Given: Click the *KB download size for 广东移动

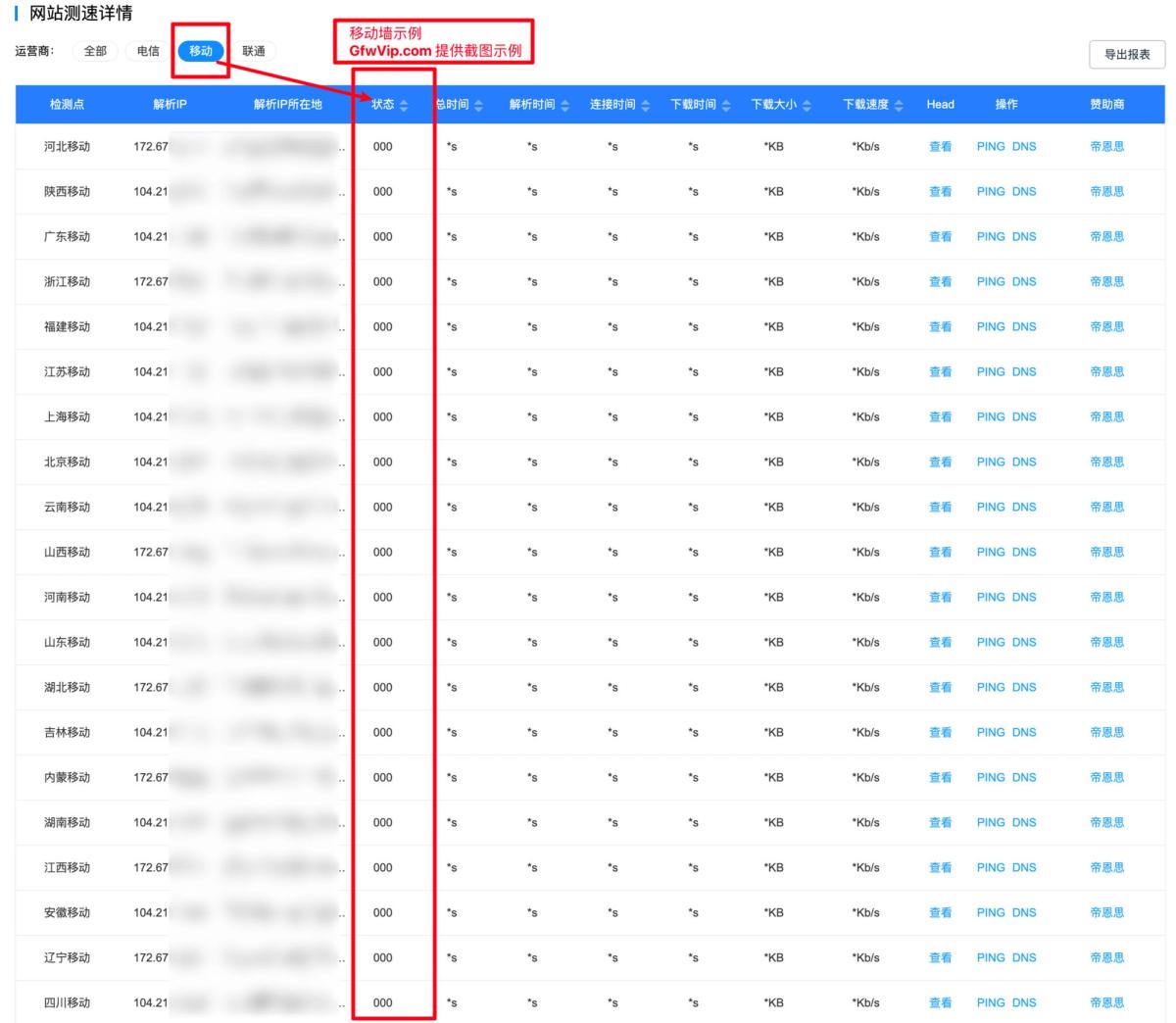Looking at the screenshot, I should point(774,237).
